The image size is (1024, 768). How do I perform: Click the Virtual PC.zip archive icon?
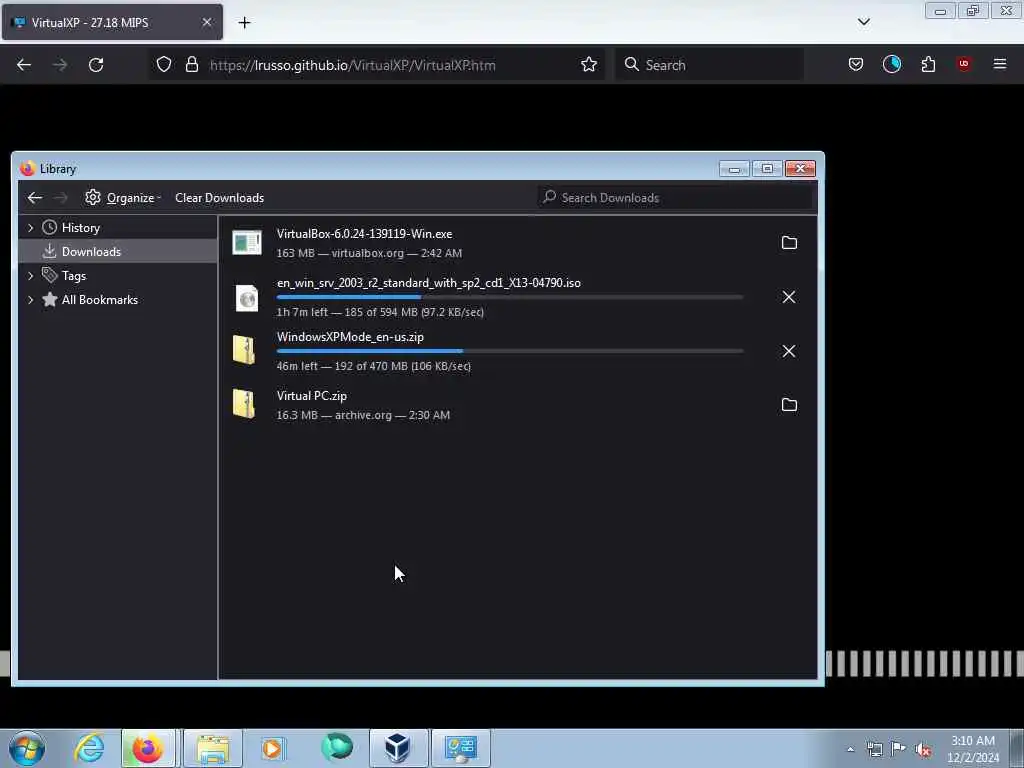pos(244,404)
